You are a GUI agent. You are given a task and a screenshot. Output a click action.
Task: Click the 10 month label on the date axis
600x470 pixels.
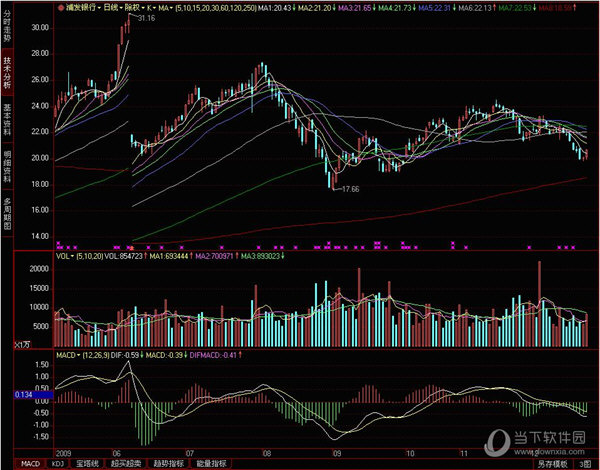[410, 454]
